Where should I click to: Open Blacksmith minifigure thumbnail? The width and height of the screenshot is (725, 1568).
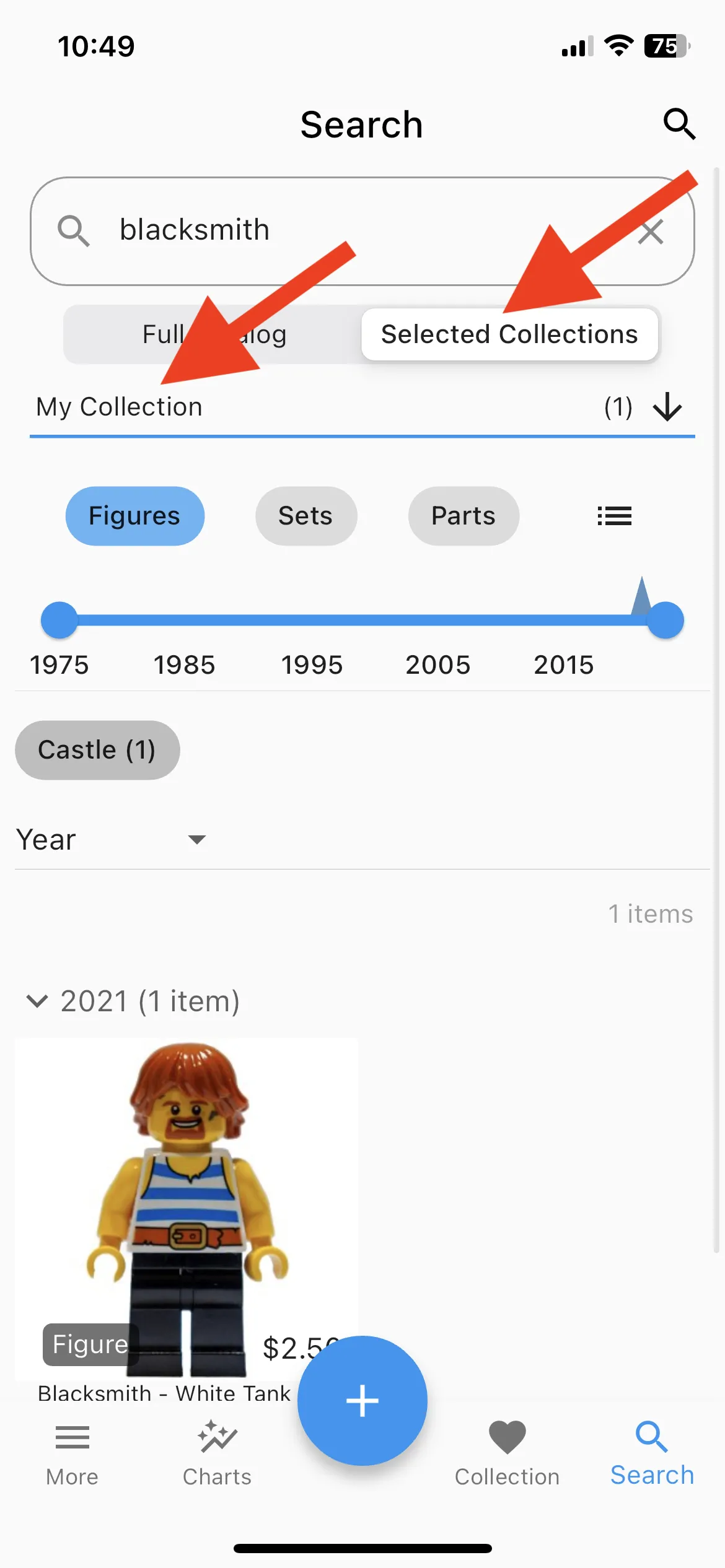pos(187,1208)
